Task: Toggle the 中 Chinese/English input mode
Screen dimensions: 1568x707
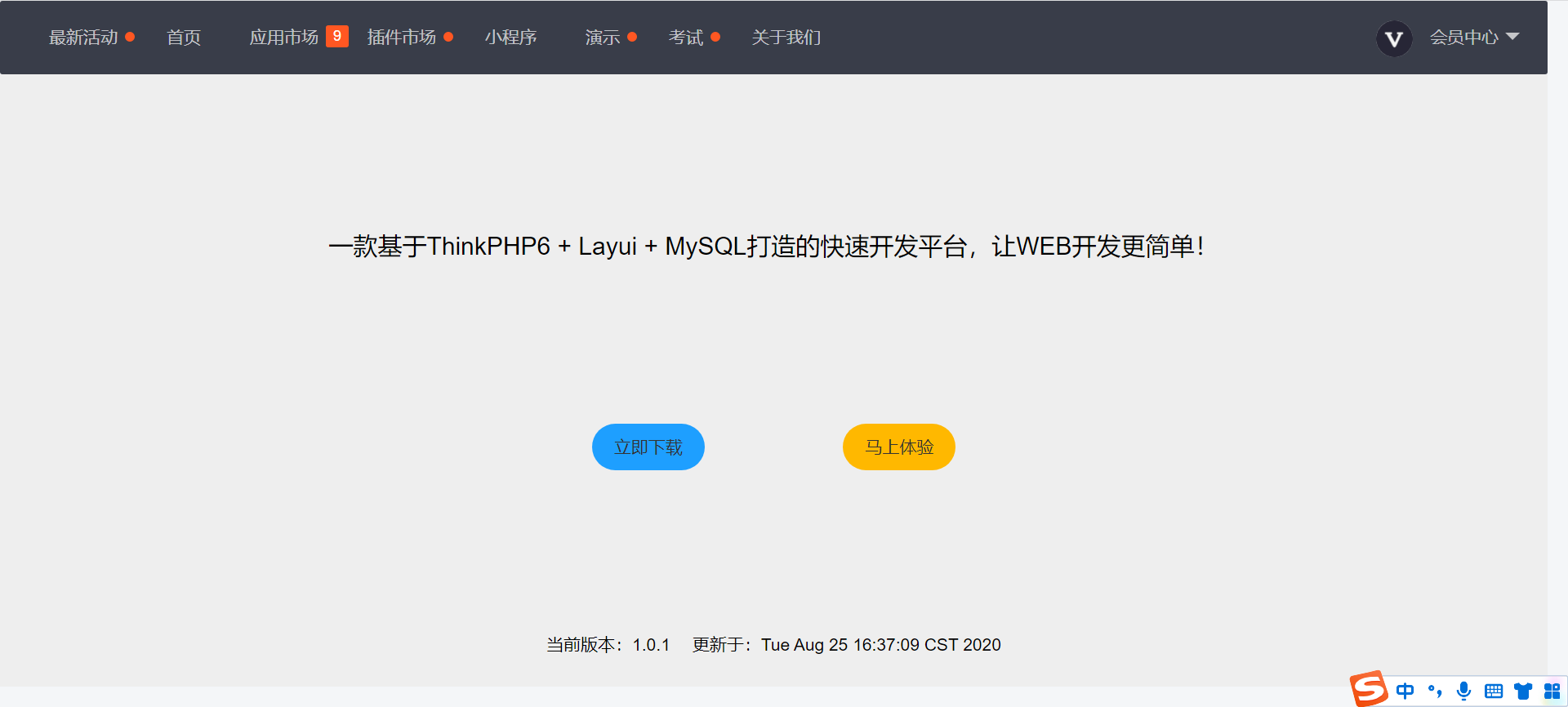Action: (x=1405, y=691)
